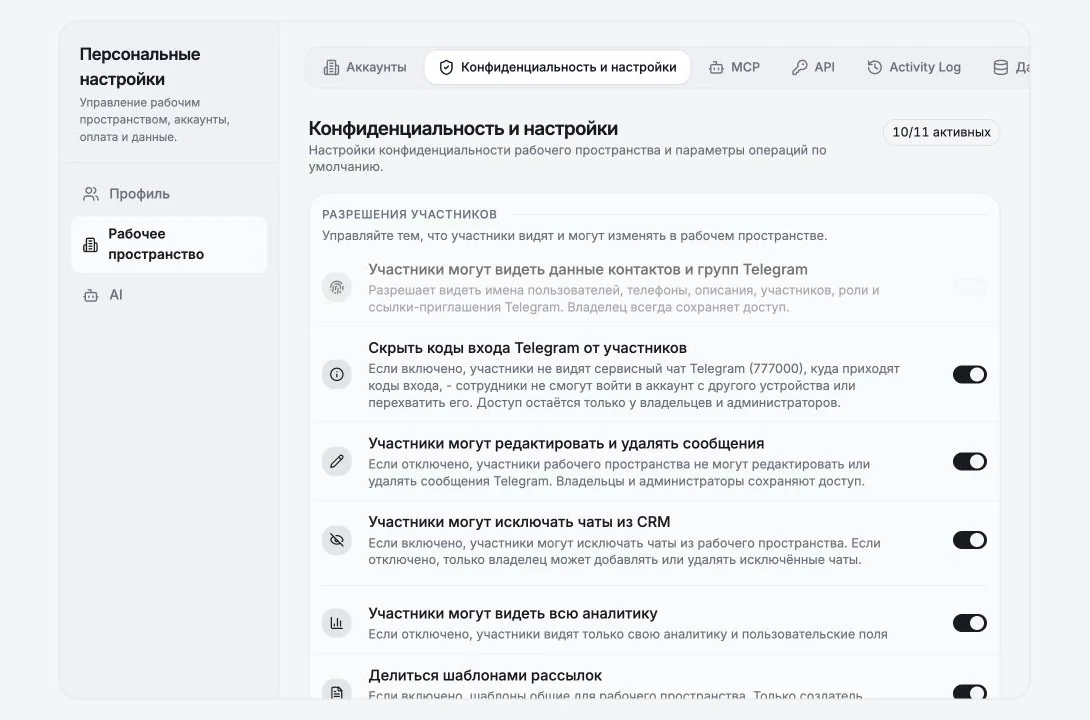
Task: Click the fingerprint icon for Telegram contact data
Action: 336,287
